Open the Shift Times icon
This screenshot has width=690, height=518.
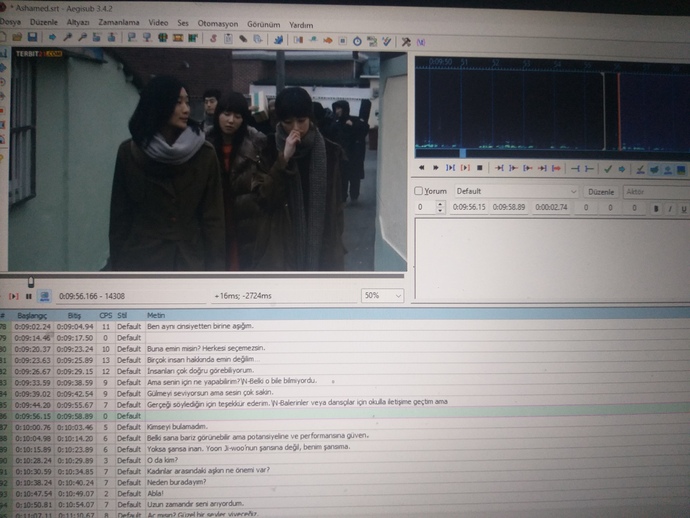(x=298, y=40)
